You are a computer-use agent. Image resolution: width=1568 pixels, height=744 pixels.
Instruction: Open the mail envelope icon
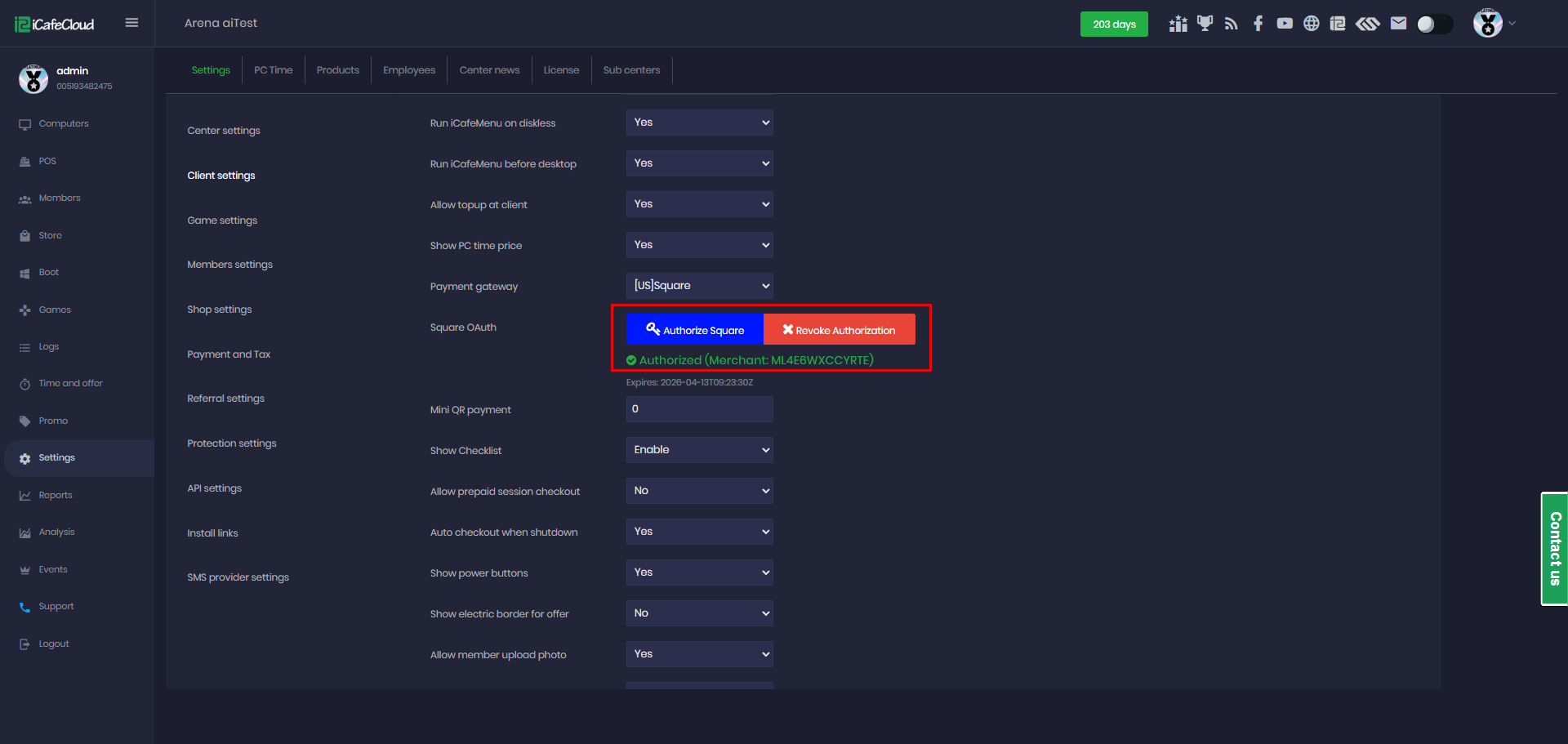1398,24
